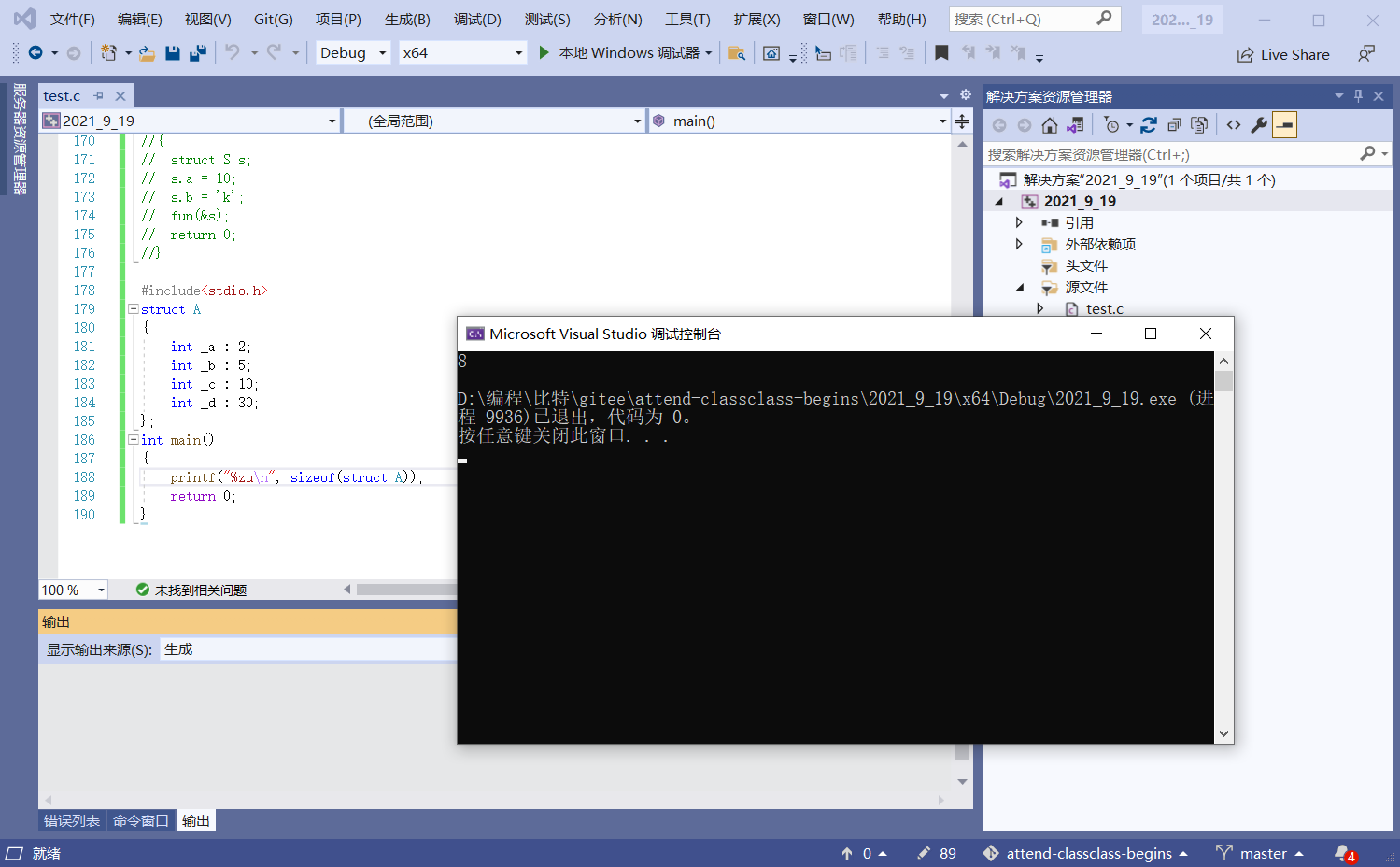Click the Save All toolbar icon
This screenshot has width=1400, height=867.
(197, 53)
